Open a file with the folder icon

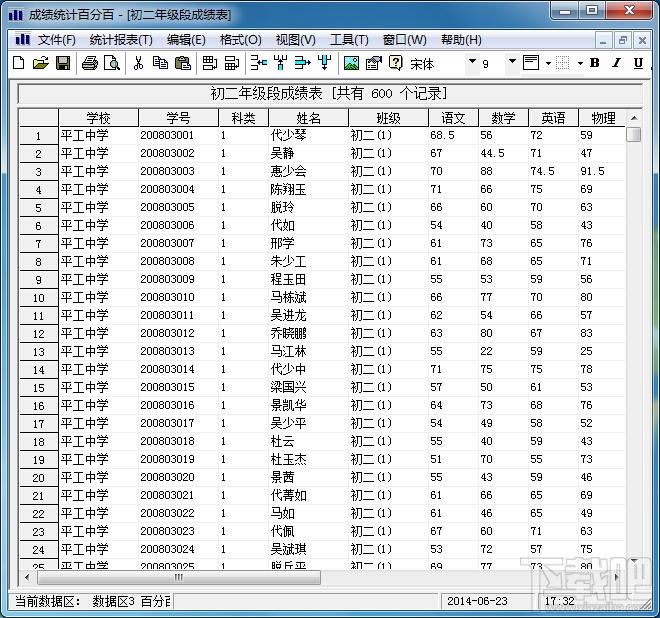[x=41, y=63]
